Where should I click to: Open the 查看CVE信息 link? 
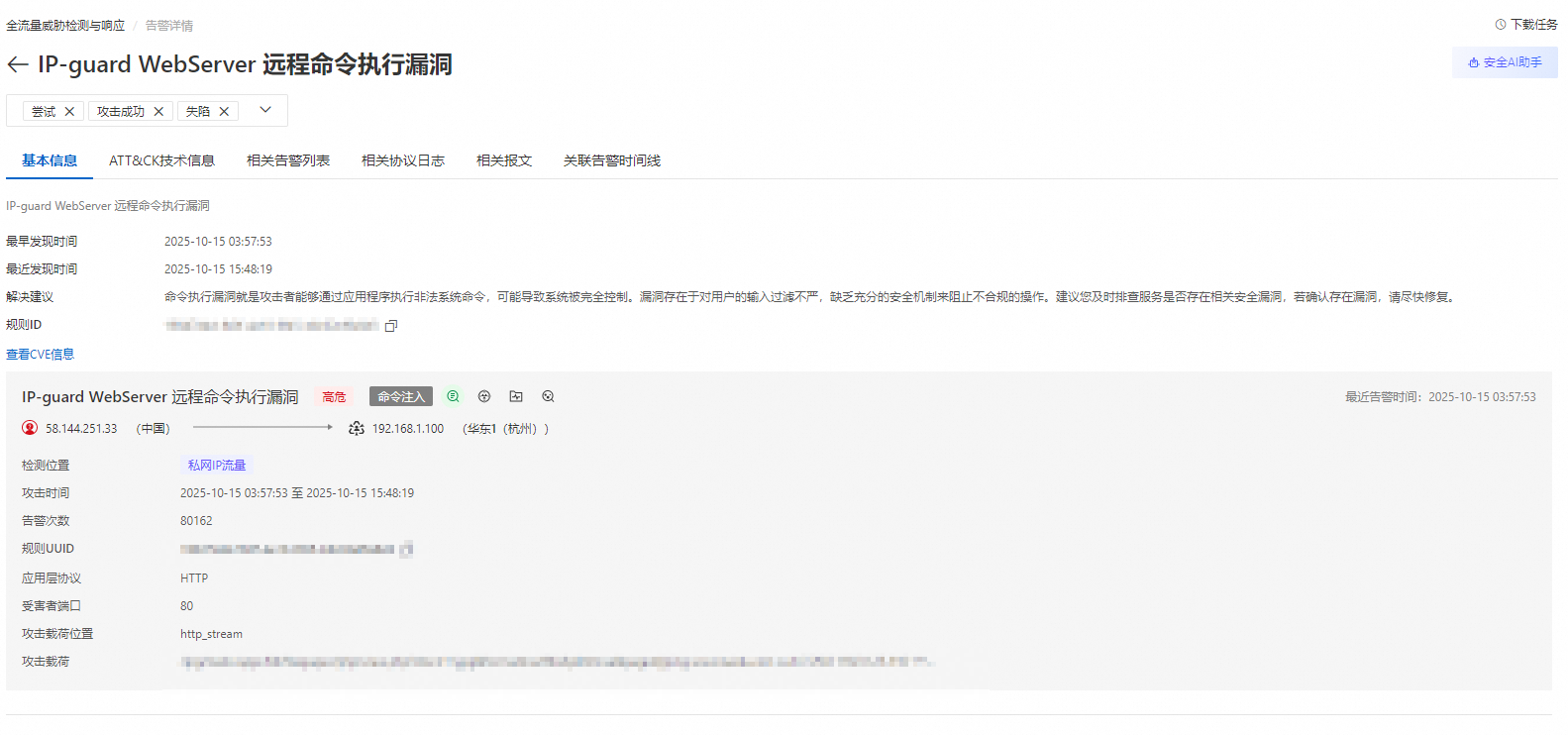(x=40, y=355)
